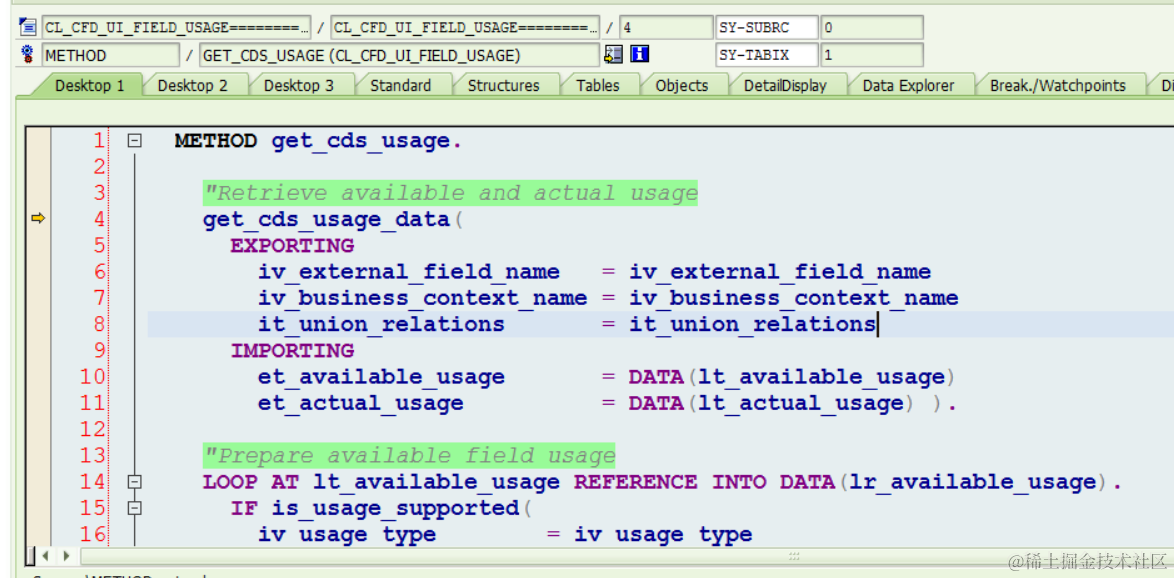Open the Objects tab
This screenshot has width=1174, height=578.
(681, 85)
